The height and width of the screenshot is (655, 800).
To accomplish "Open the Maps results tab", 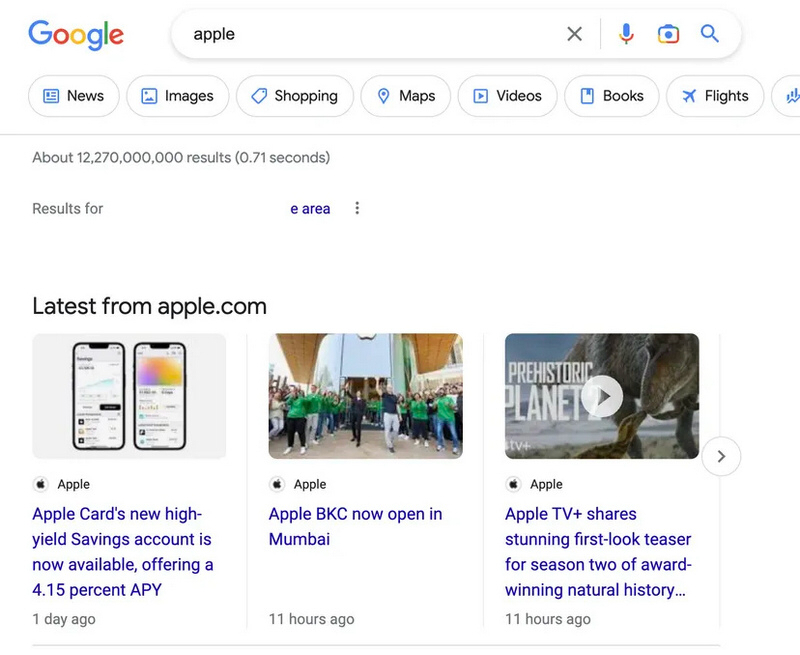I will pyautogui.click(x=405, y=96).
